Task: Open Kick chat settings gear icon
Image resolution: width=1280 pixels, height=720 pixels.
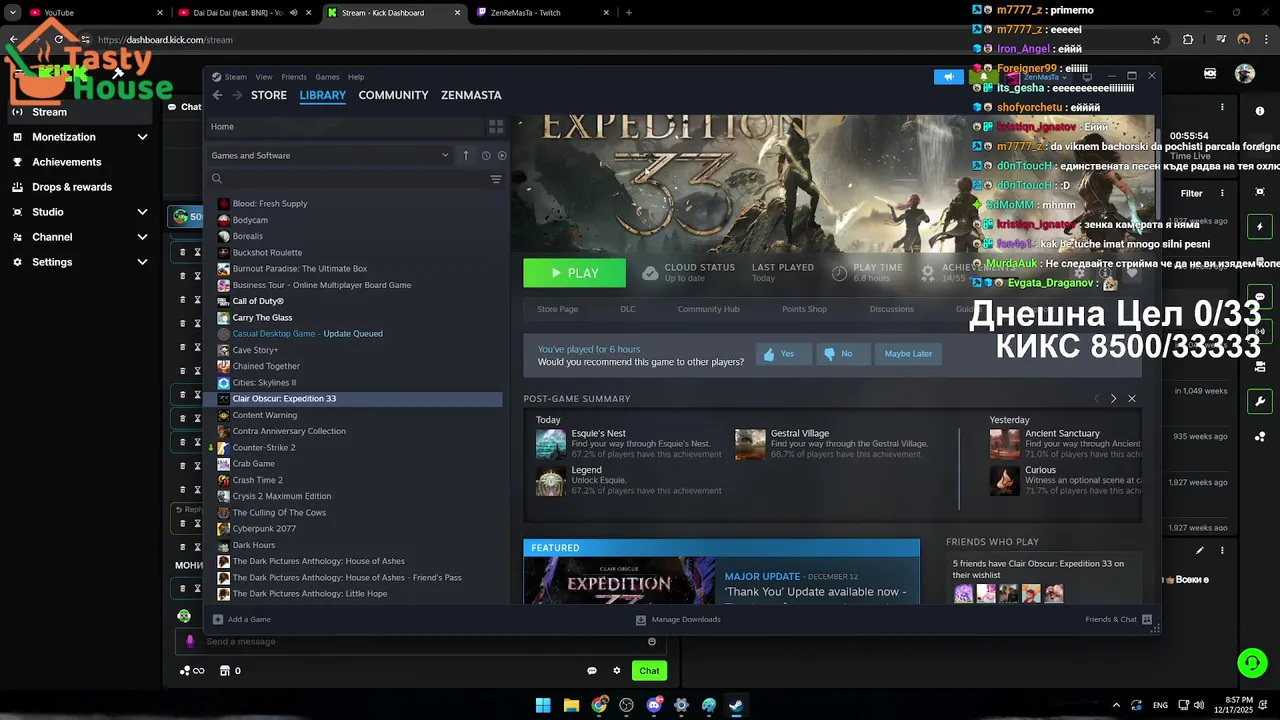Action: (x=617, y=671)
